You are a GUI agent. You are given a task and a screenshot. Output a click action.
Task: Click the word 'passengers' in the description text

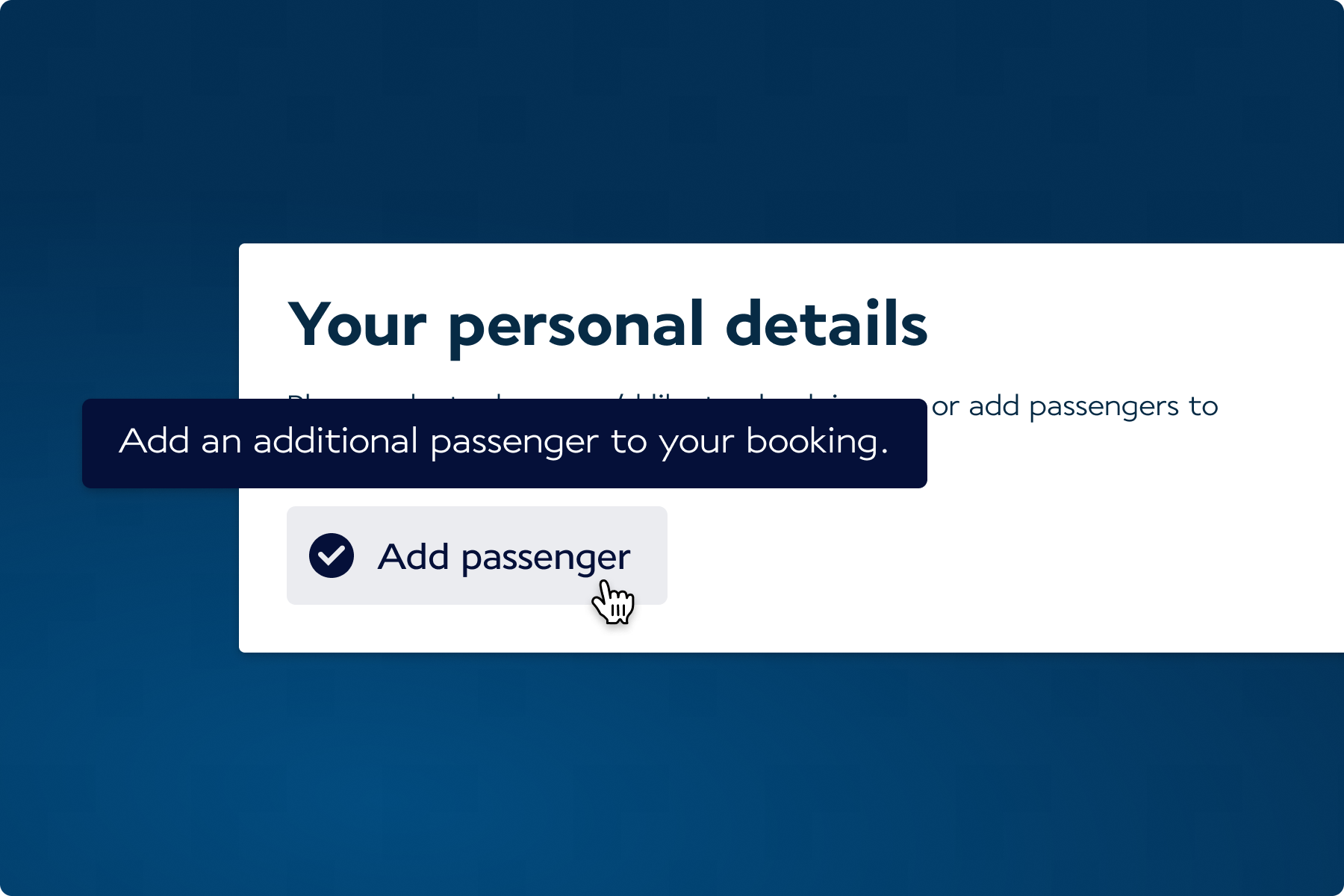tap(1104, 408)
